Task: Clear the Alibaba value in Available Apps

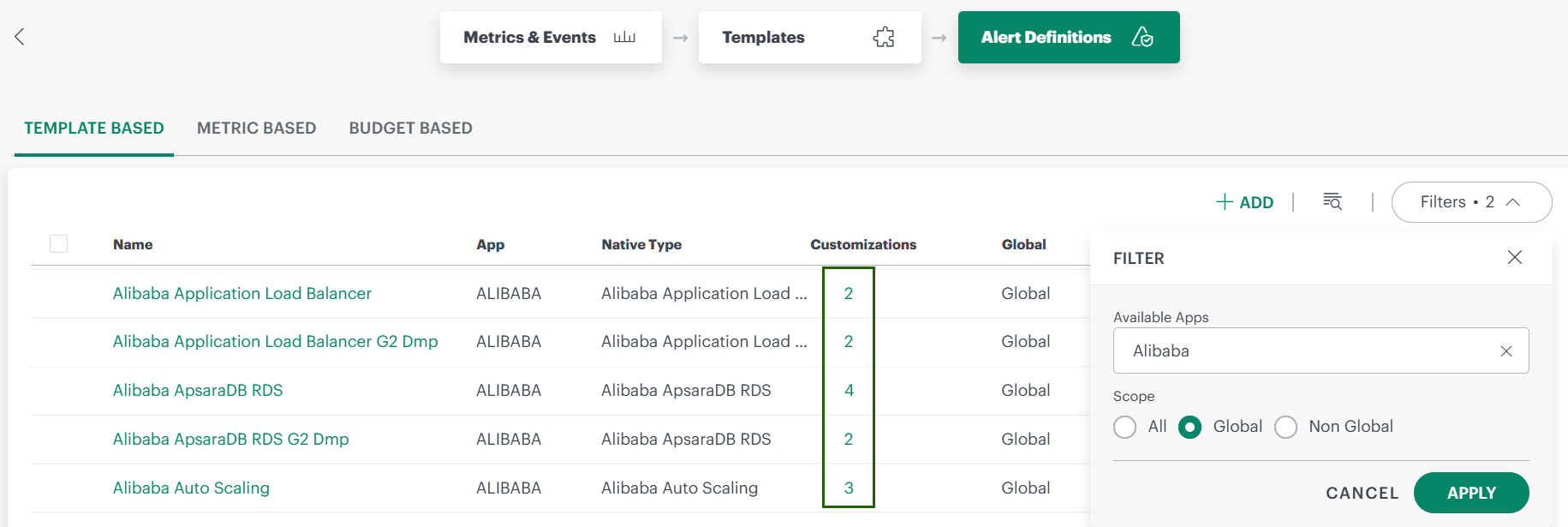Action: click(1506, 351)
